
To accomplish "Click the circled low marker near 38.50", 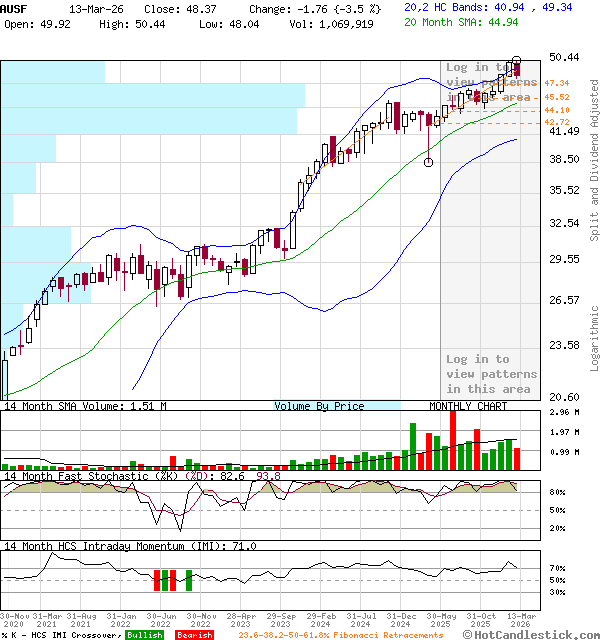I will (x=429, y=161).
